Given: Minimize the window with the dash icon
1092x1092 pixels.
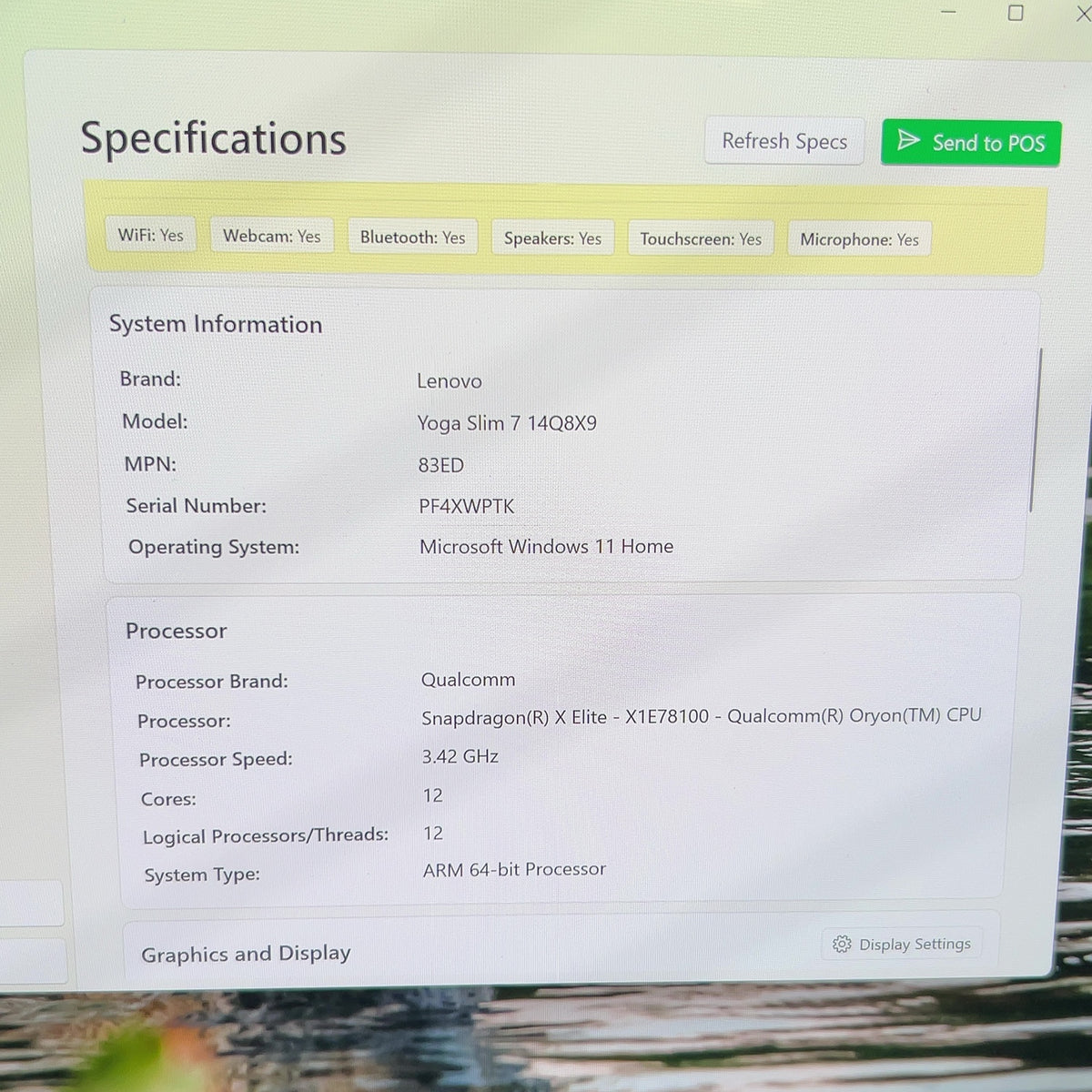Looking at the screenshot, I should tap(948, 12).
